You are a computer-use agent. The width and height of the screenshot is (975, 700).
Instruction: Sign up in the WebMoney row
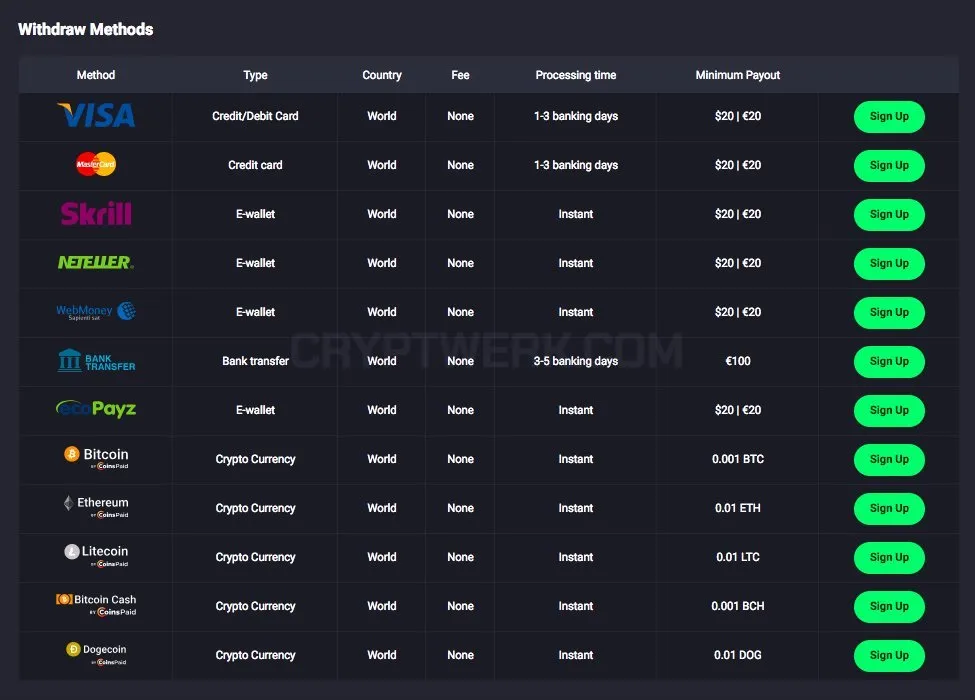[x=889, y=313]
